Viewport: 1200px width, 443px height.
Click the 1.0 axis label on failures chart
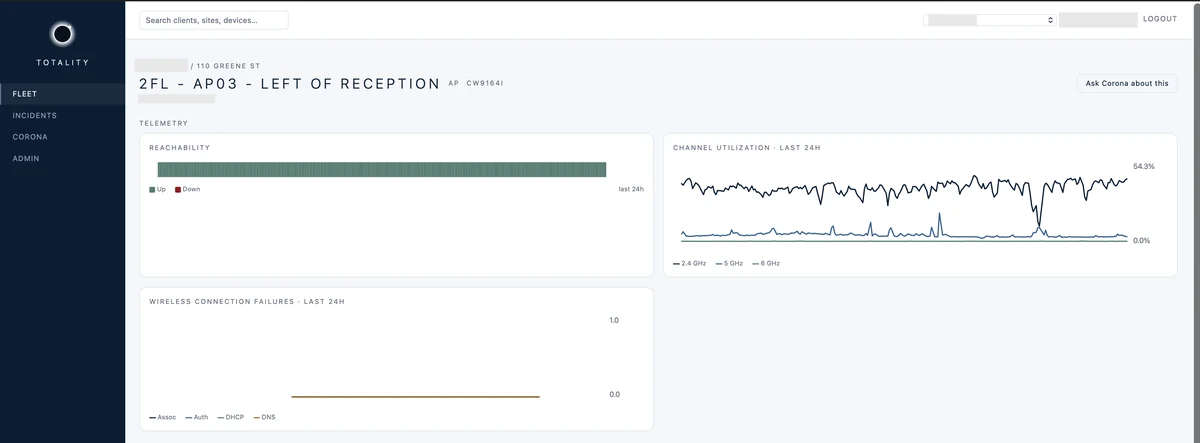[614, 320]
